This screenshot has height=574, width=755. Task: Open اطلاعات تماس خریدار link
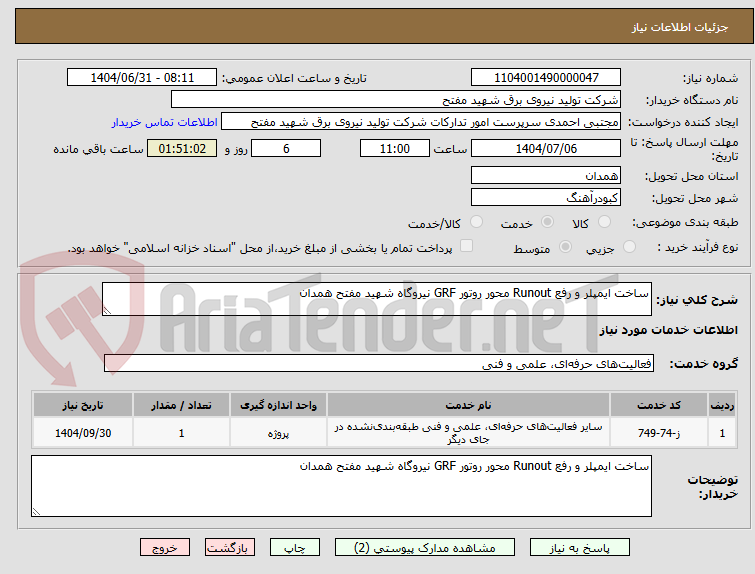(165, 122)
